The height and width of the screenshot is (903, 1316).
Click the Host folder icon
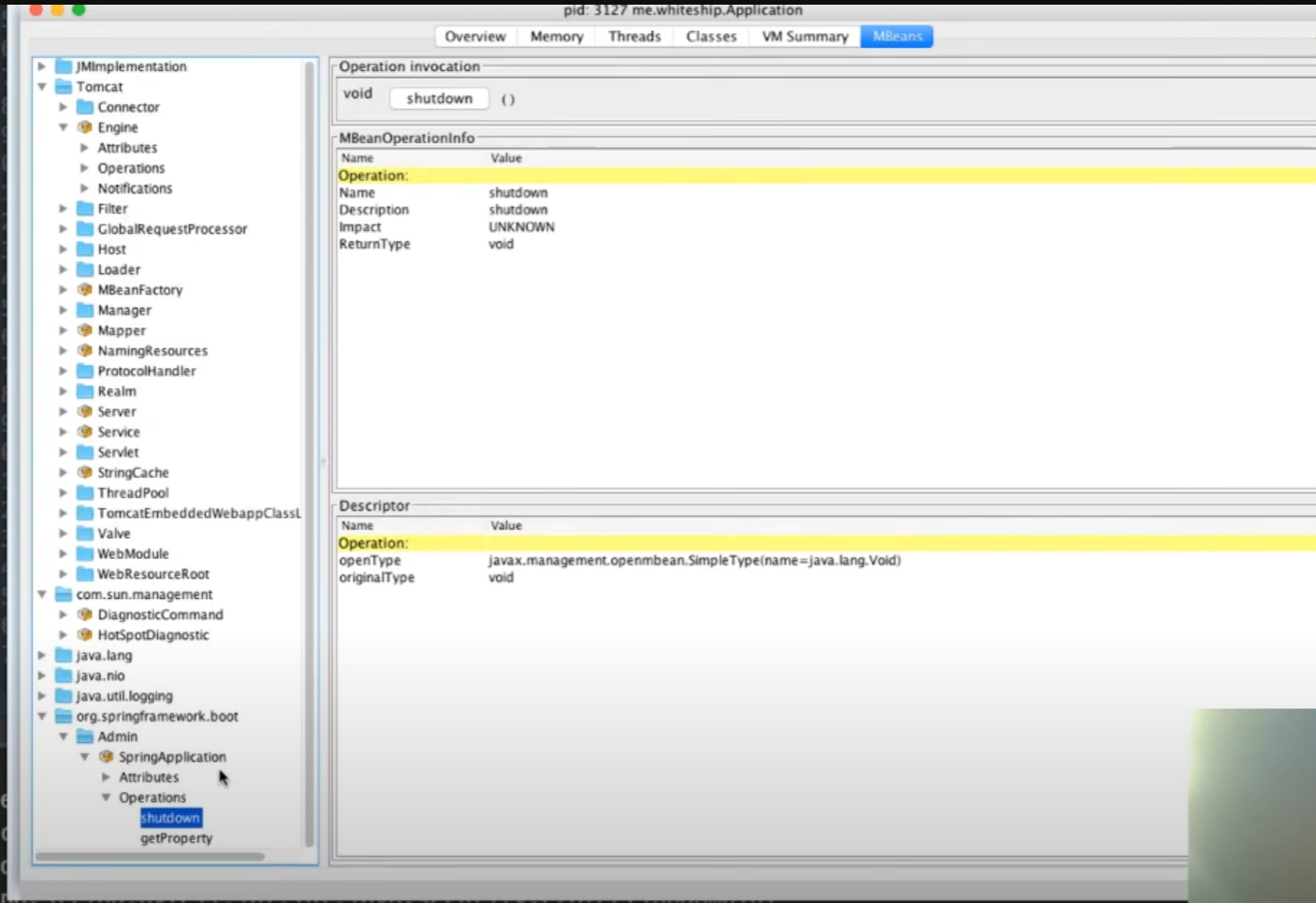coord(85,250)
